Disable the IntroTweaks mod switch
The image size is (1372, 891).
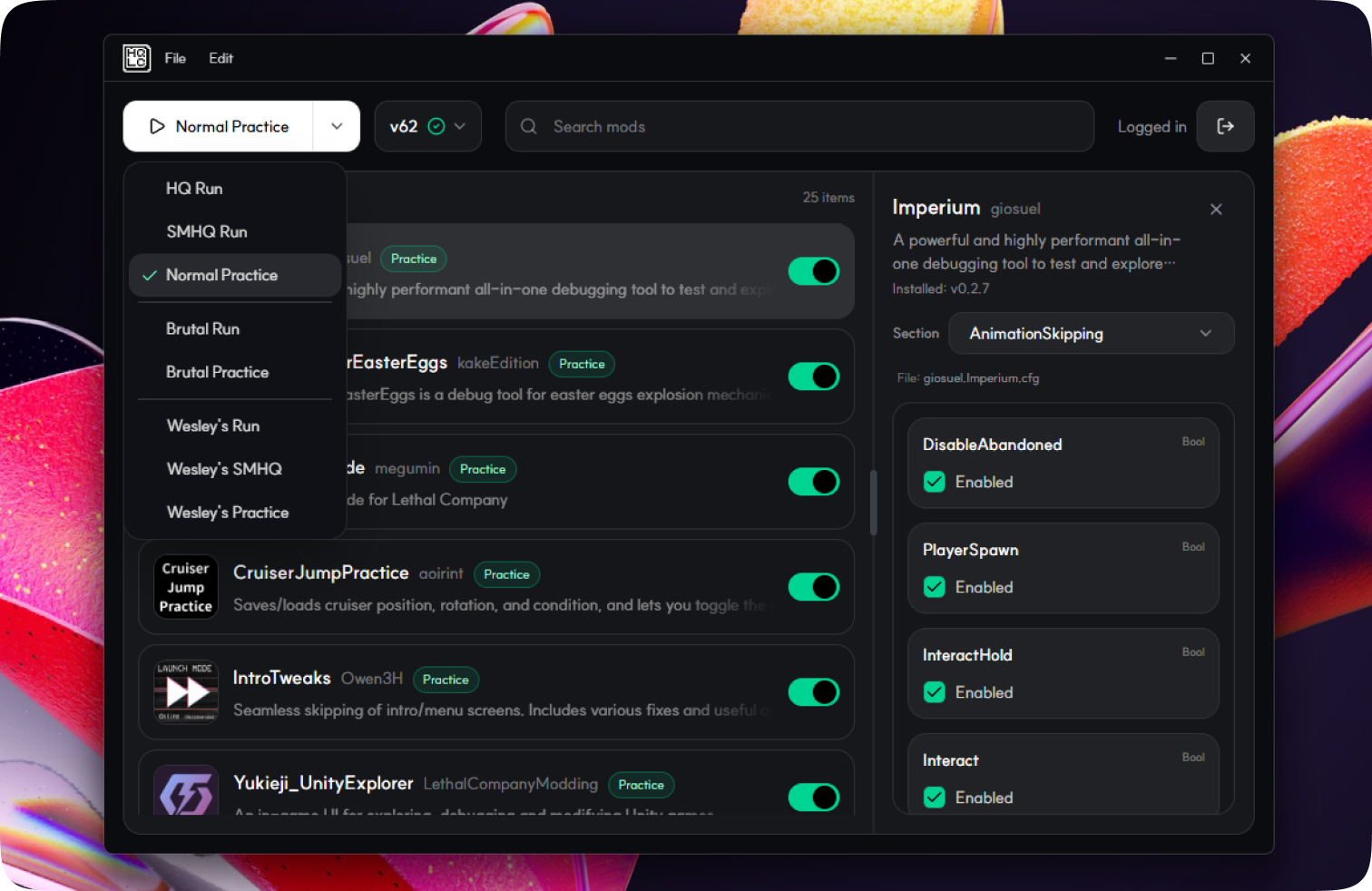click(x=814, y=692)
